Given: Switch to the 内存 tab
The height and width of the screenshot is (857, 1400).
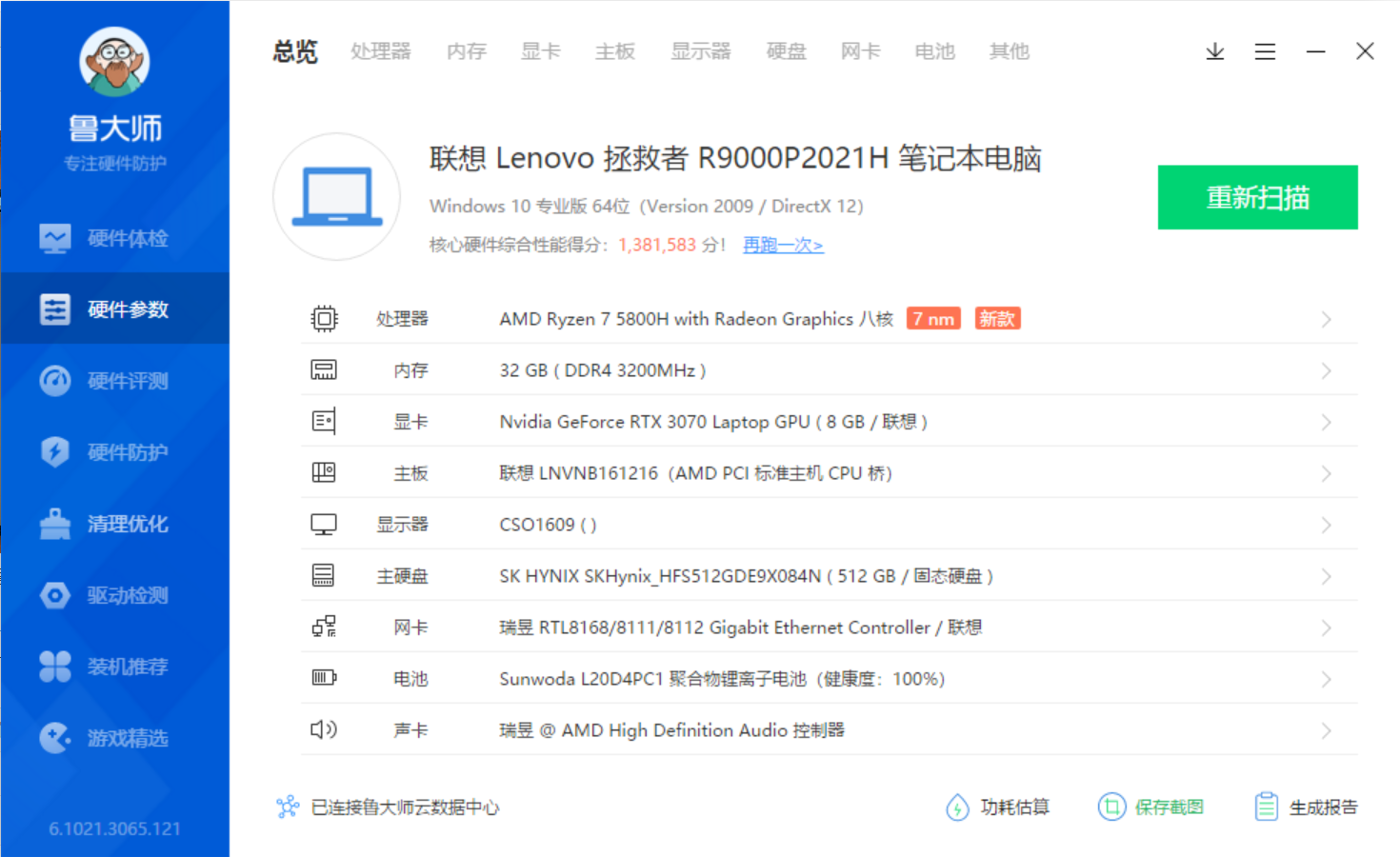Looking at the screenshot, I should pyautogui.click(x=467, y=51).
